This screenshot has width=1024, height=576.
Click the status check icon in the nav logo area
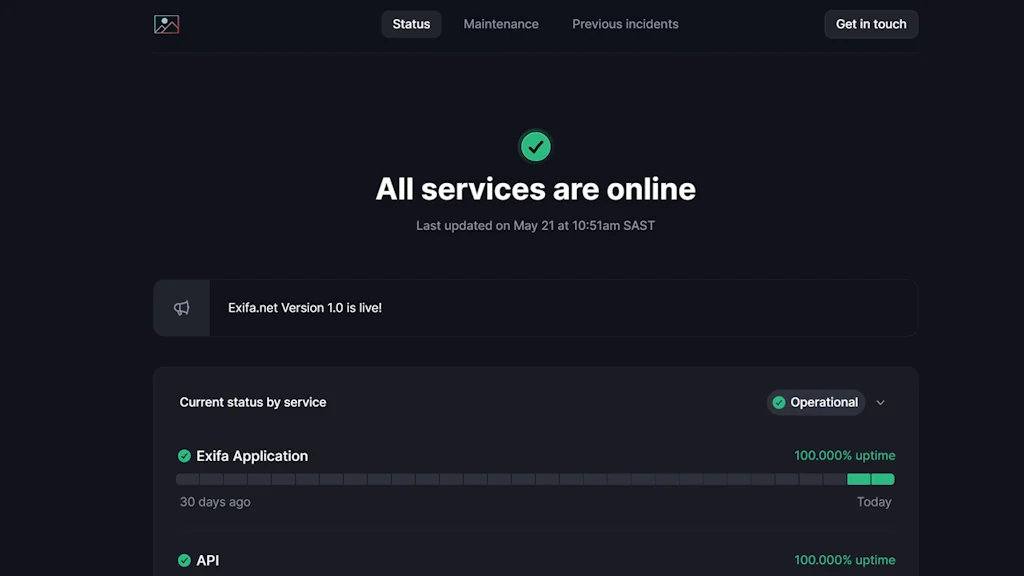[x=167, y=23]
